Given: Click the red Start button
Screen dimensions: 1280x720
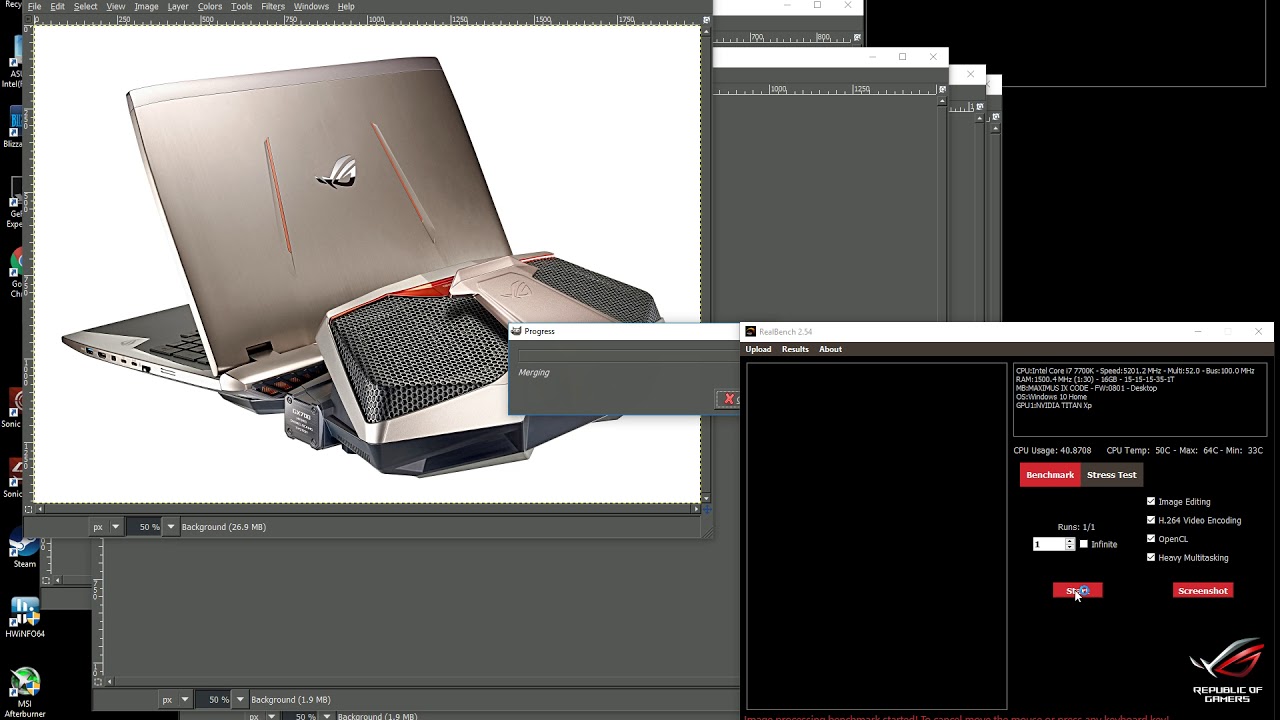Looking at the screenshot, I should [1077, 591].
